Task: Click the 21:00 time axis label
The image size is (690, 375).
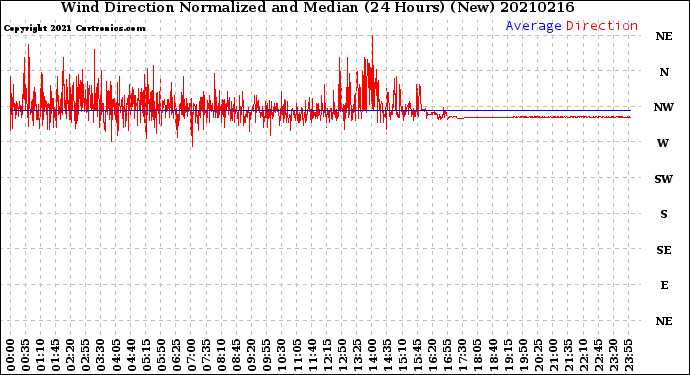Action: 553,355
